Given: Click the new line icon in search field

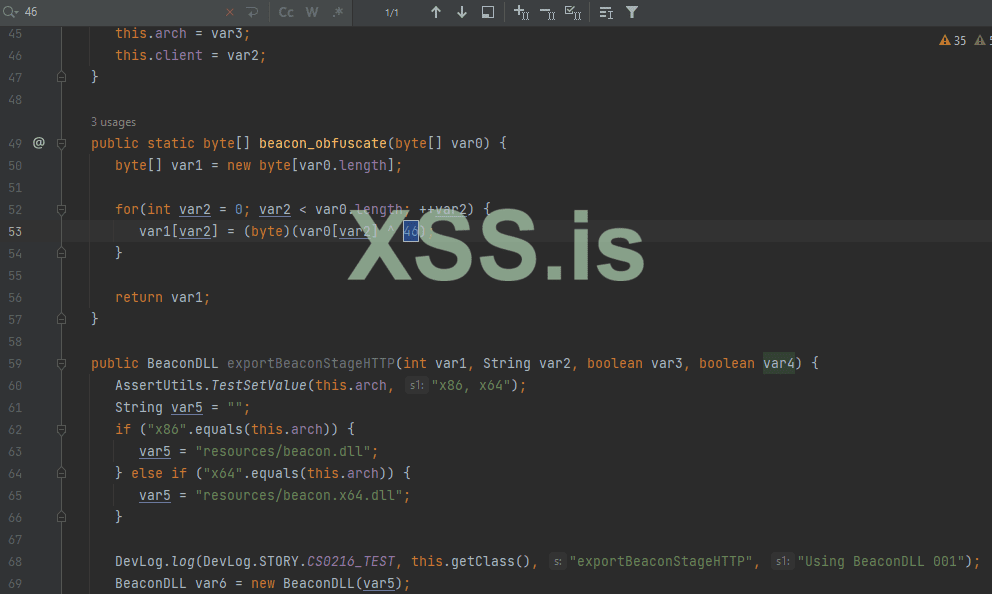Looking at the screenshot, I should tap(252, 12).
